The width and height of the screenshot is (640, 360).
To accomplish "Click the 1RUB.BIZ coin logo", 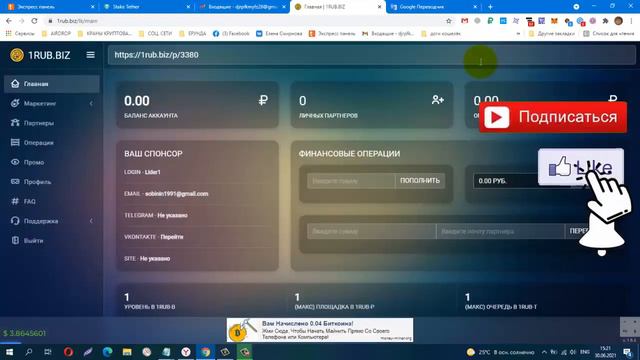I will pos(17,55).
